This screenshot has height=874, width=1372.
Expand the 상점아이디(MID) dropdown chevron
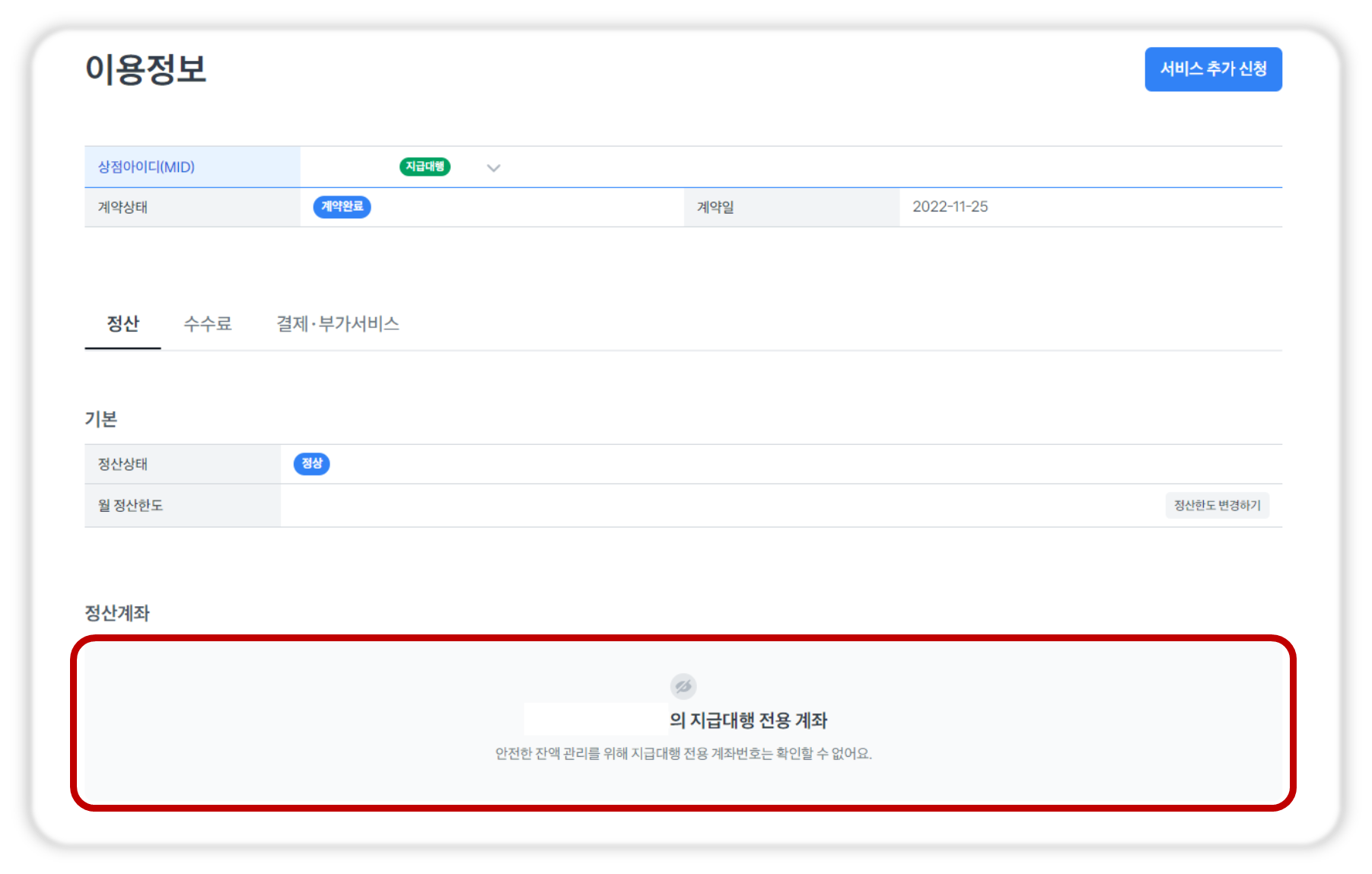[x=493, y=168]
